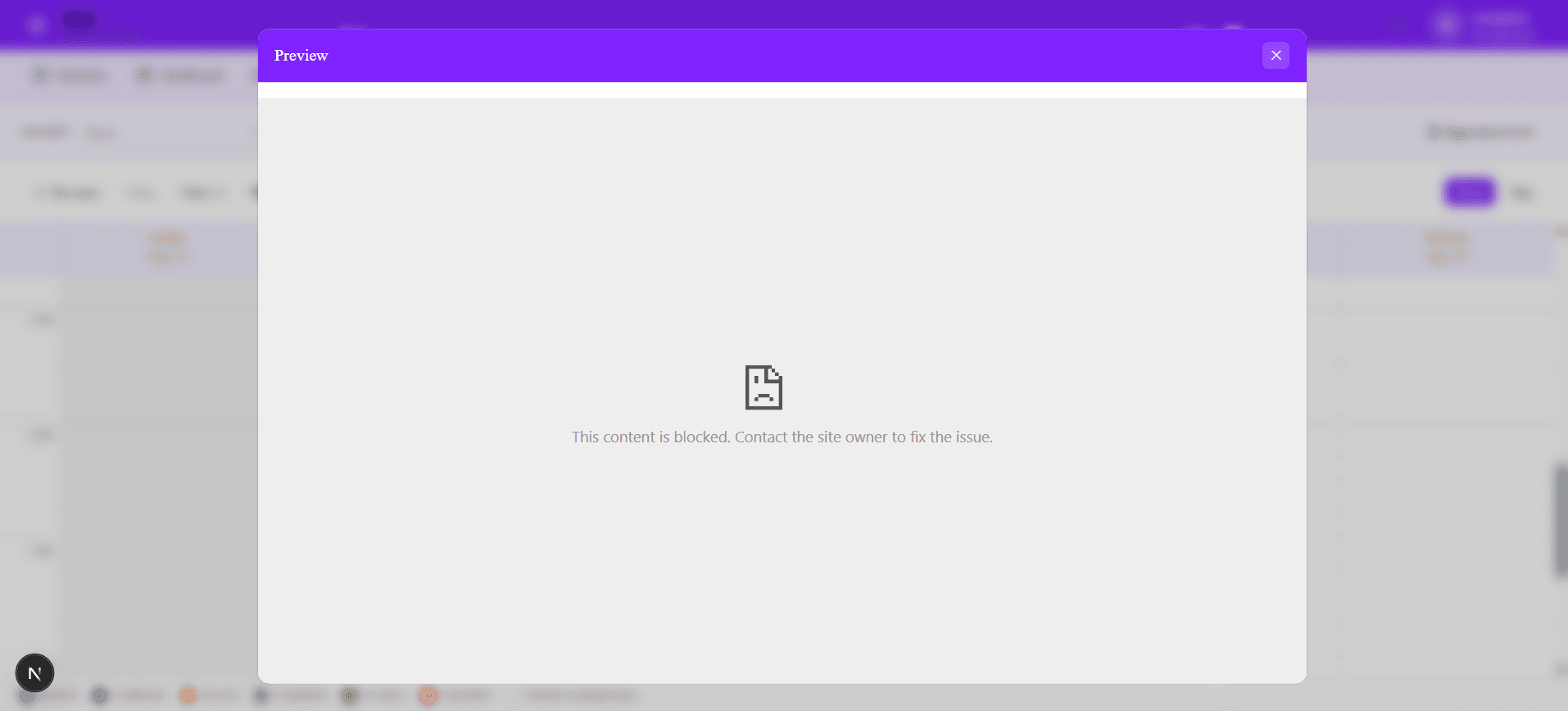Click blurred orange column header on right
The height and width of the screenshot is (711, 1568).
[1446, 247]
